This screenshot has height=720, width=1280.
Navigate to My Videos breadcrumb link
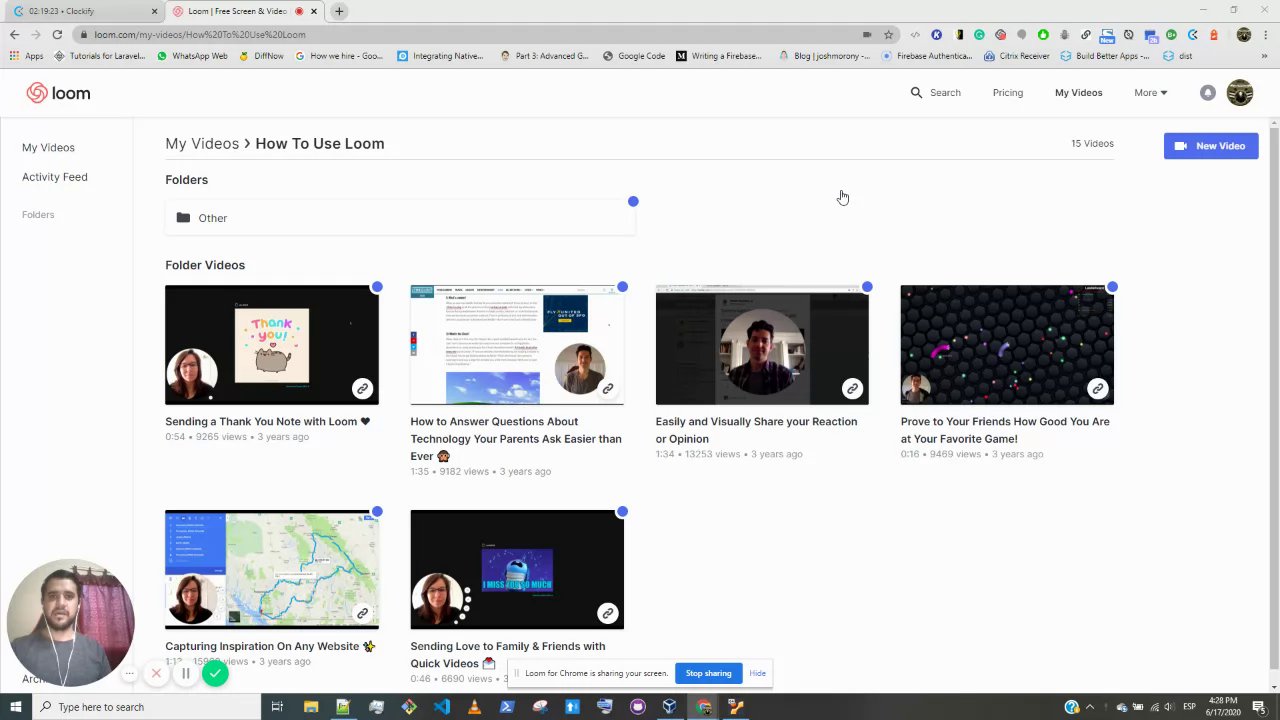point(202,144)
